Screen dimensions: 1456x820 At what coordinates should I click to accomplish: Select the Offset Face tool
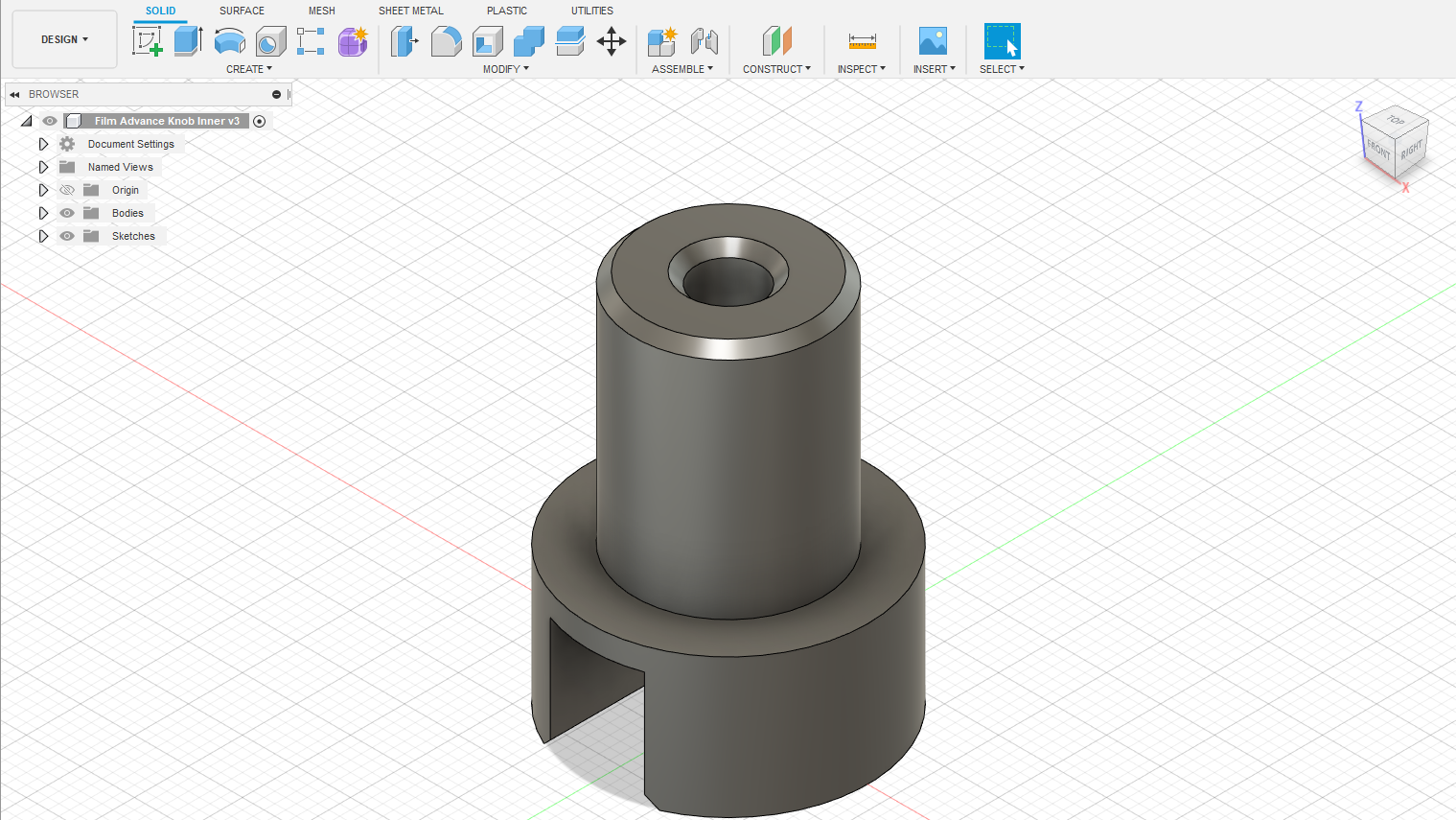[x=570, y=41]
